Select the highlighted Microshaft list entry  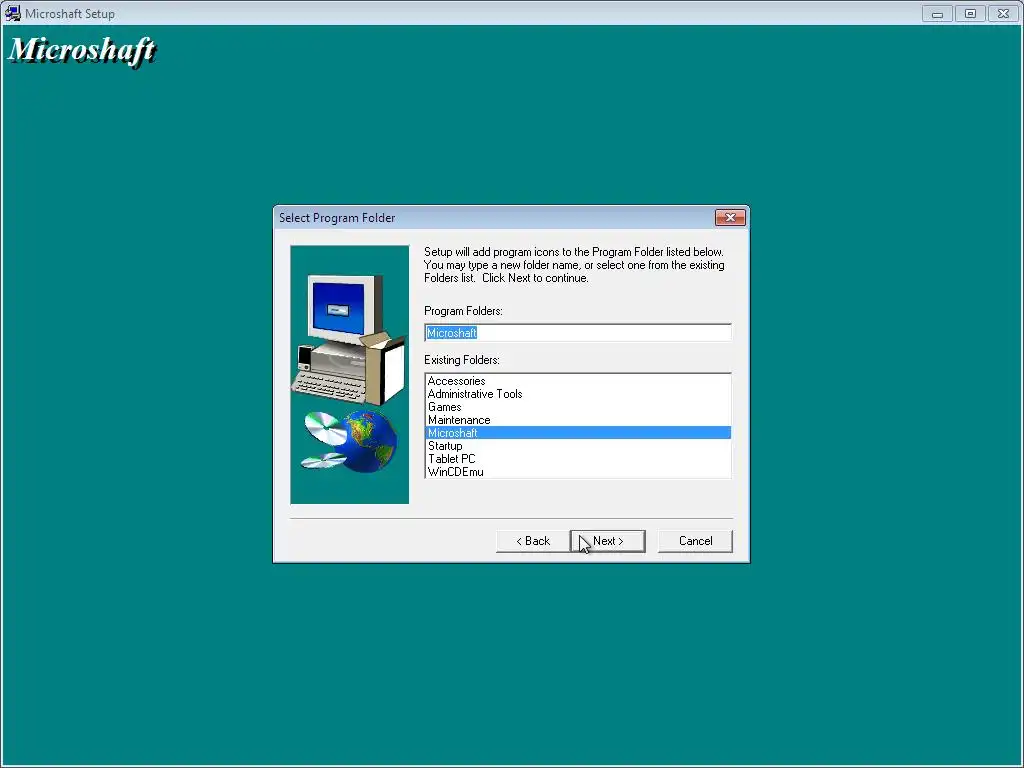[578, 433]
